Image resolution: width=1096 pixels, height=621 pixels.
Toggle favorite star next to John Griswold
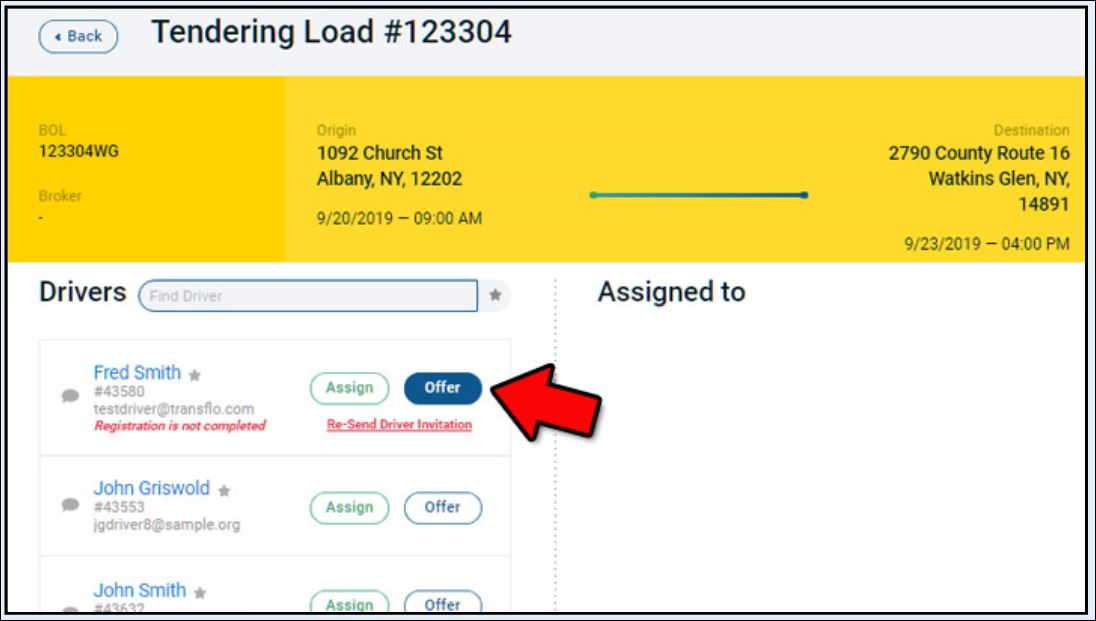tap(224, 491)
